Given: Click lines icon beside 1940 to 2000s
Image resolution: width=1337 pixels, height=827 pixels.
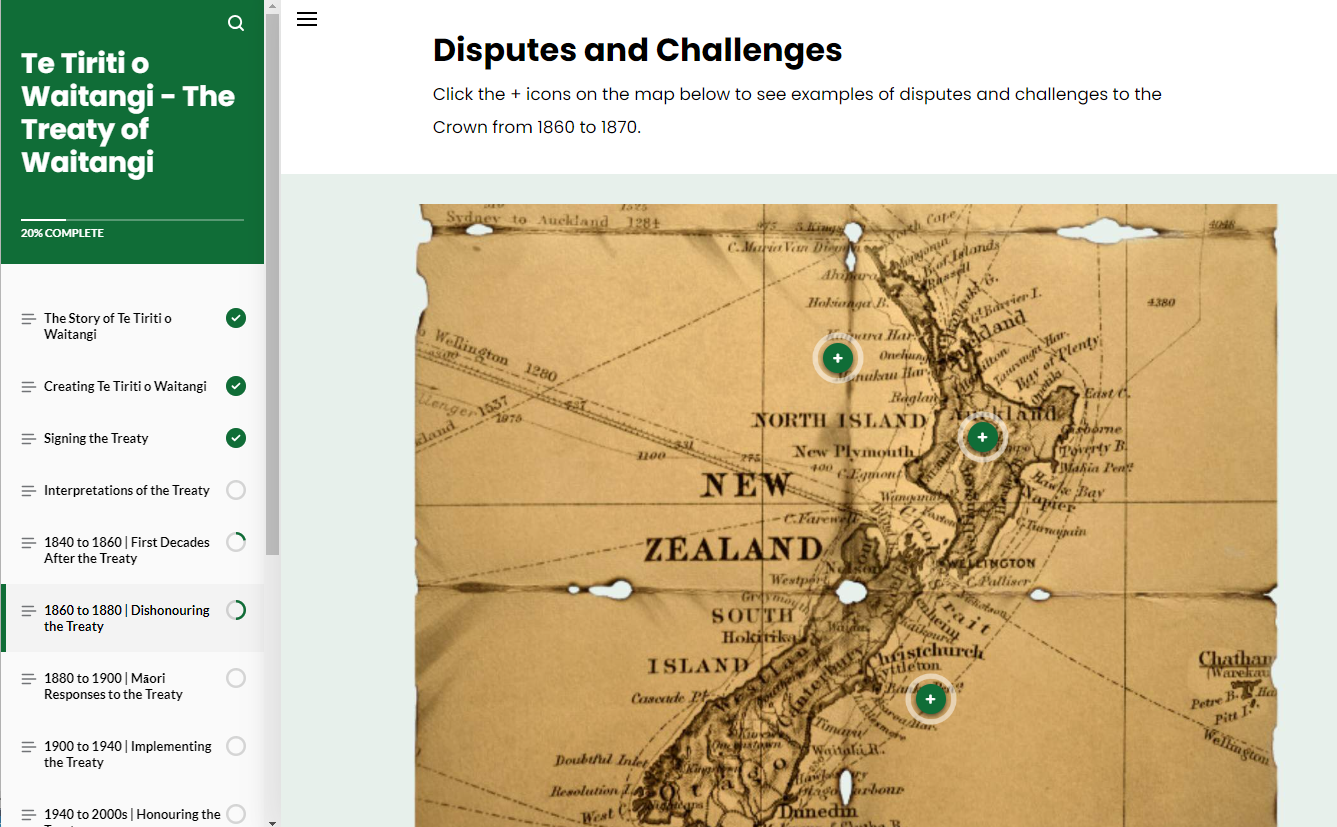Looking at the screenshot, I should pos(28,815).
